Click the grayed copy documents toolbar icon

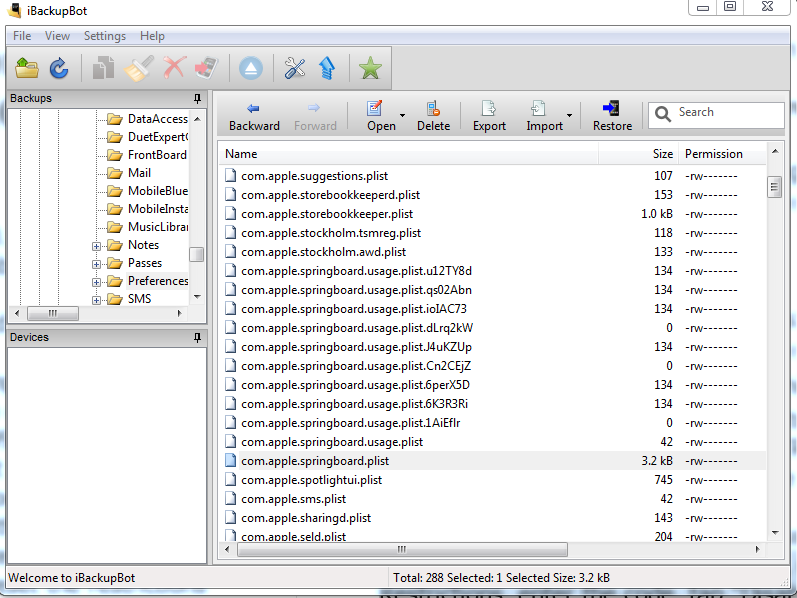tap(103, 68)
